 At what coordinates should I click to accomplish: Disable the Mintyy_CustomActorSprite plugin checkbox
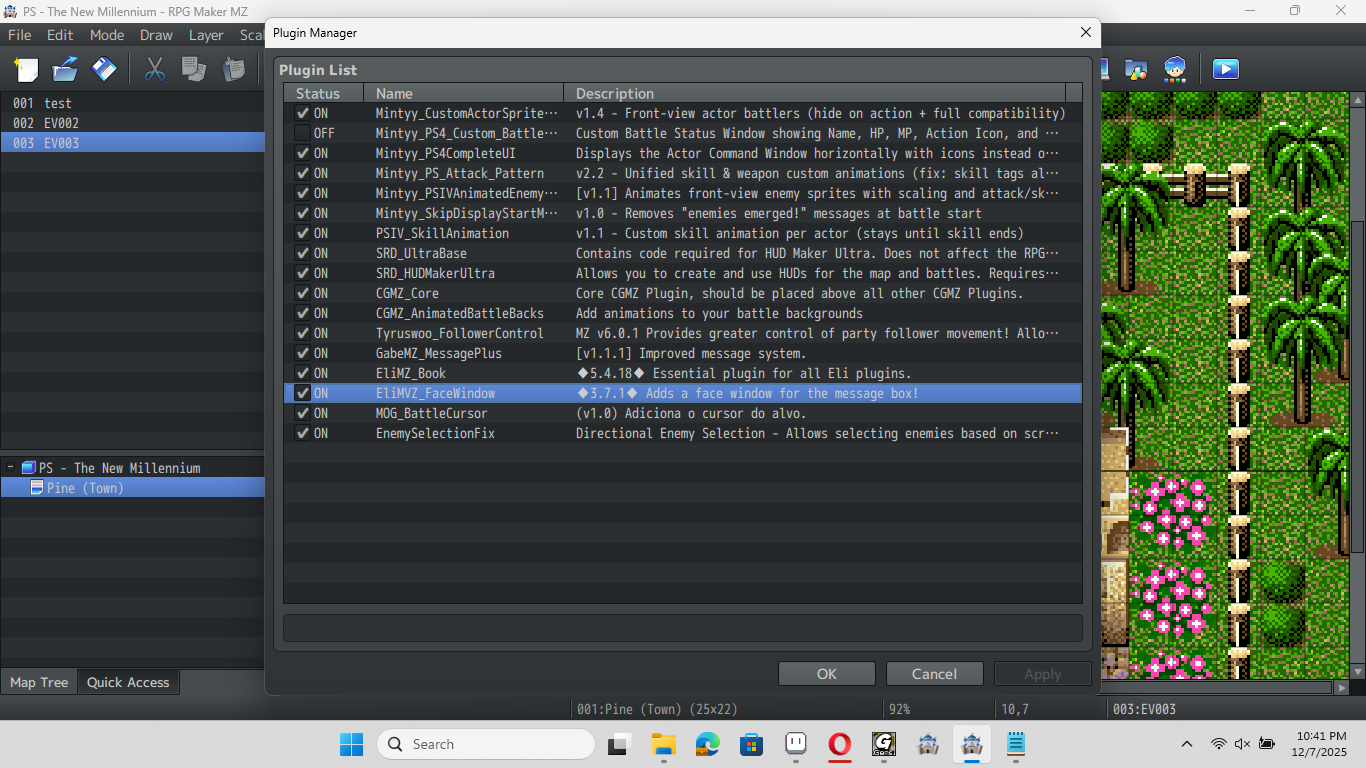pyautogui.click(x=302, y=113)
